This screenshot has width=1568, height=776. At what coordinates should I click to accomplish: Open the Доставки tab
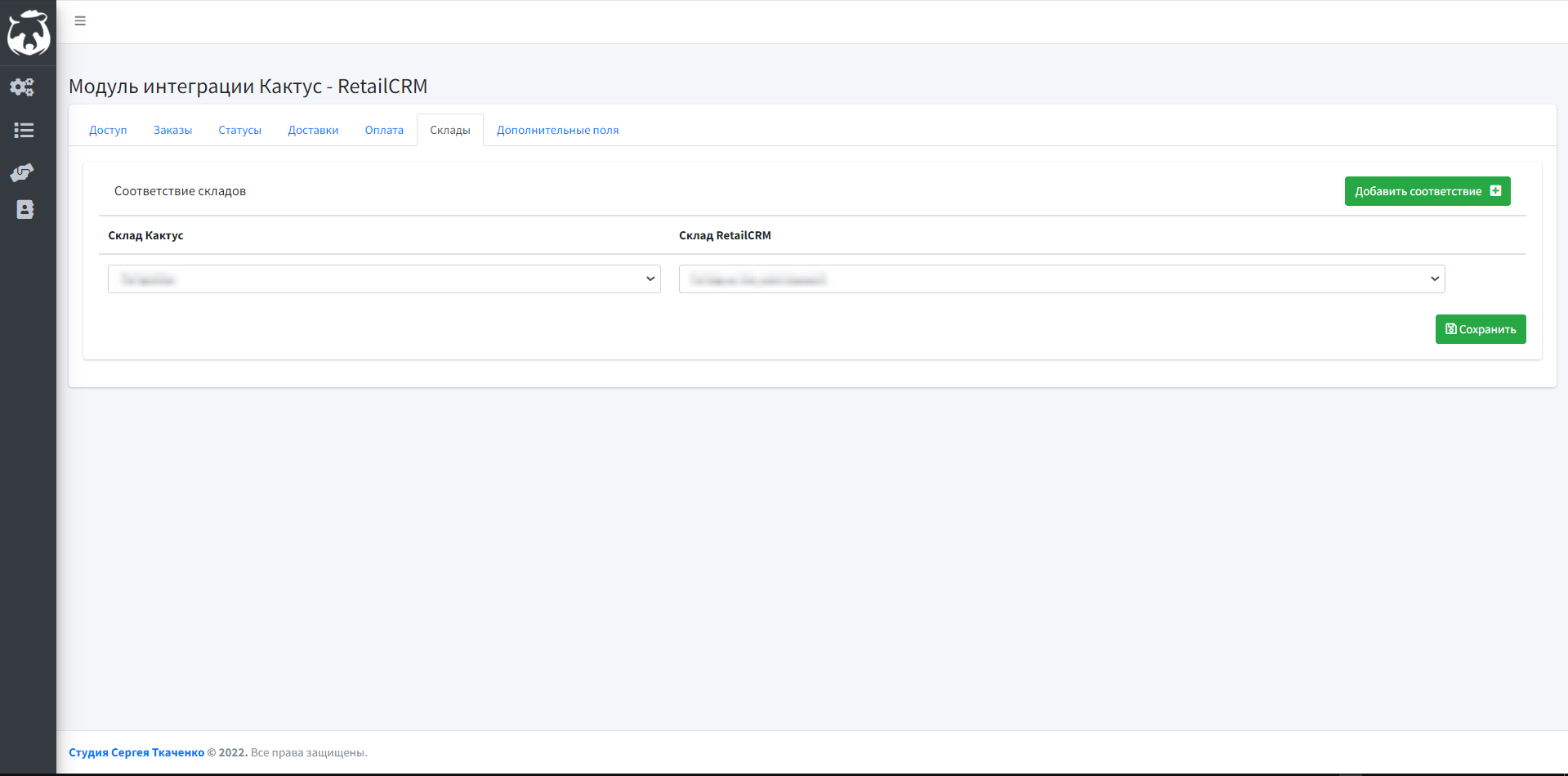[x=313, y=130]
